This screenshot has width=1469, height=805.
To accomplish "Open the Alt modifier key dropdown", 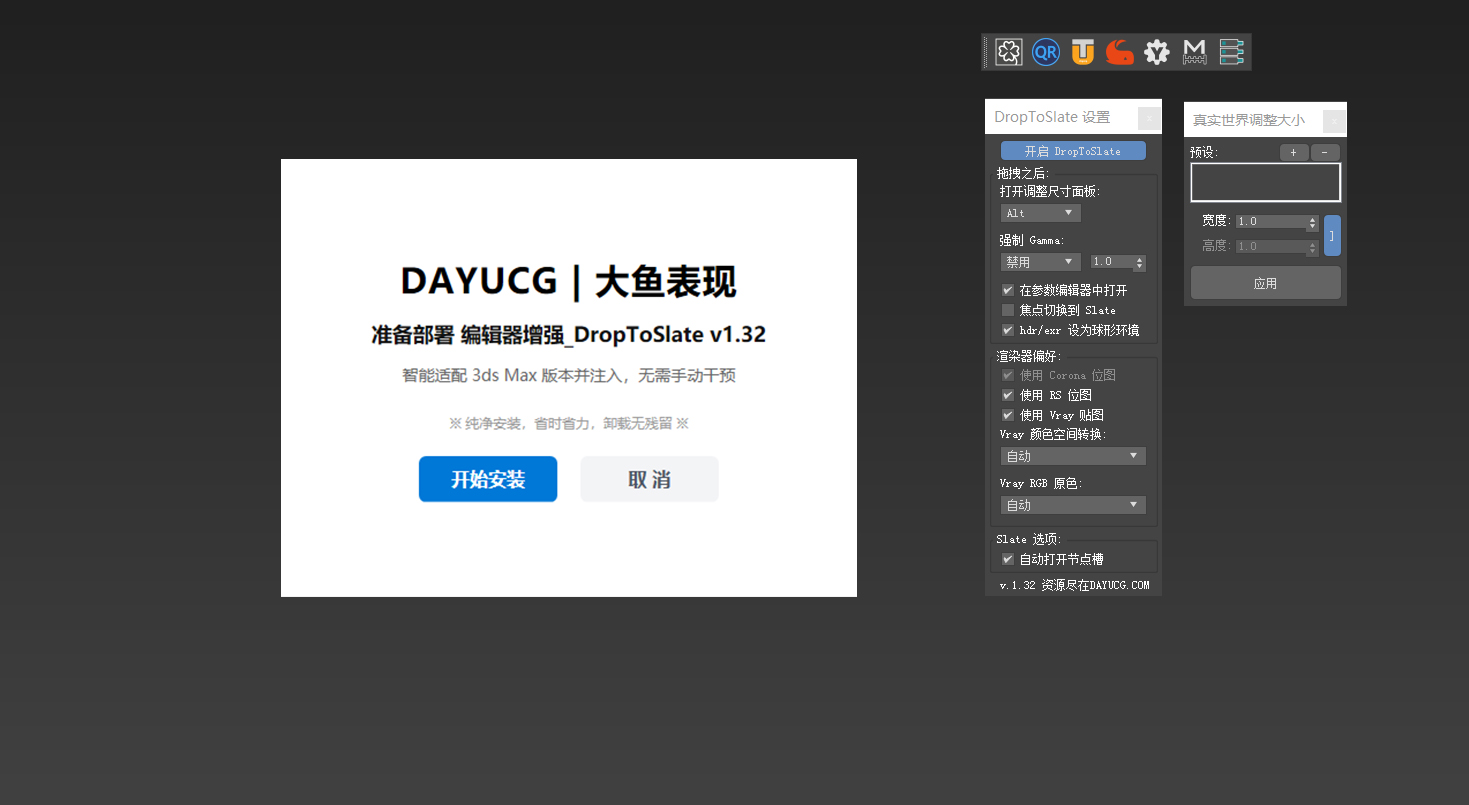I will pos(1041,213).
